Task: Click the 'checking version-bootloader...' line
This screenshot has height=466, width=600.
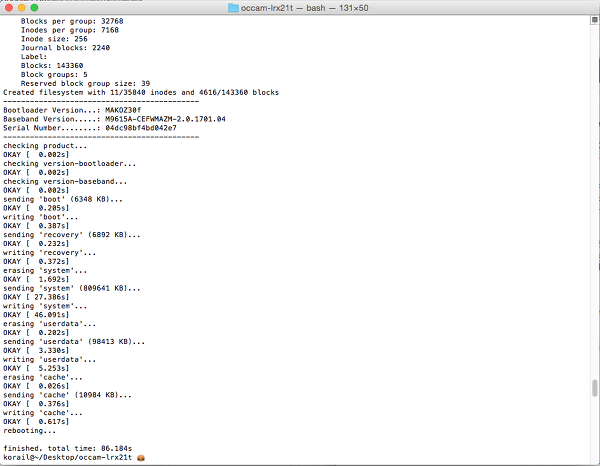Action: click(x=70, y=163)
